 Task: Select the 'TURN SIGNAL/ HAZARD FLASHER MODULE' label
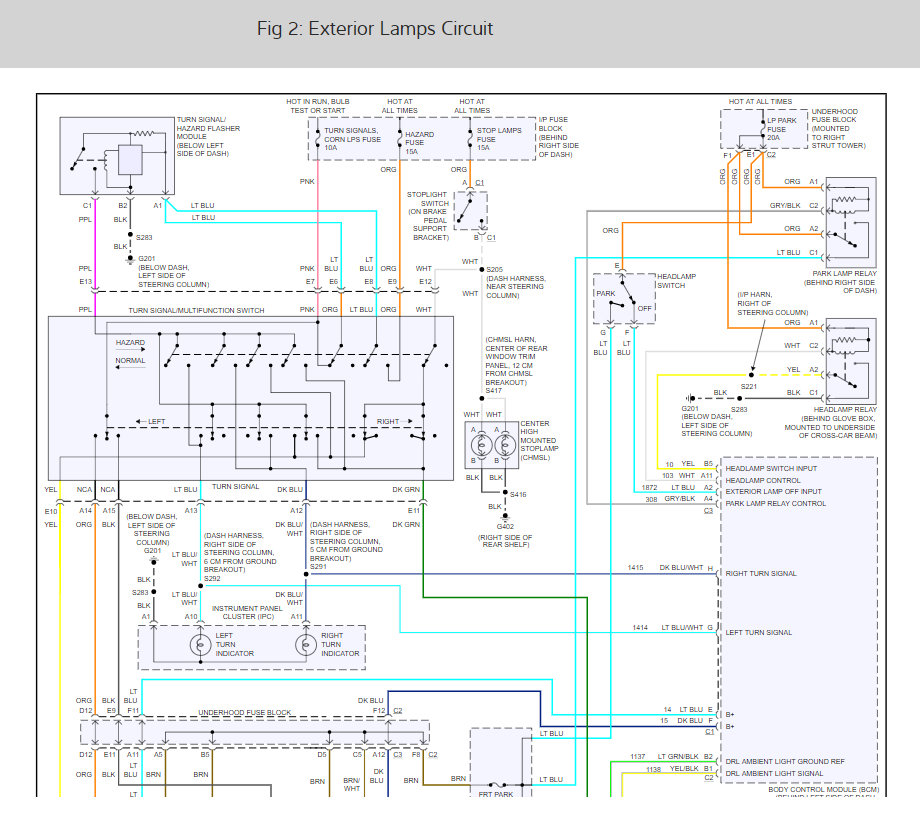pos(208,137)
